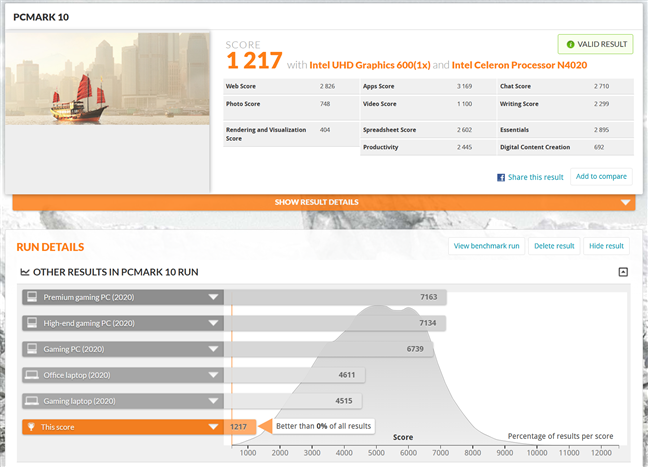Click desktop icon on Premium gaming PC row
This screenshot has width=648, height=467.
[32, 297]
